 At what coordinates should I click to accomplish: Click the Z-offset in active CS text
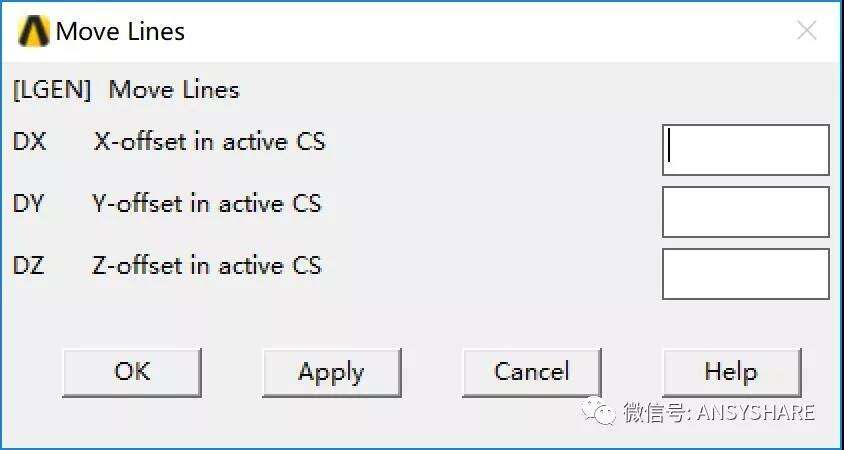(x=207, y=266)
